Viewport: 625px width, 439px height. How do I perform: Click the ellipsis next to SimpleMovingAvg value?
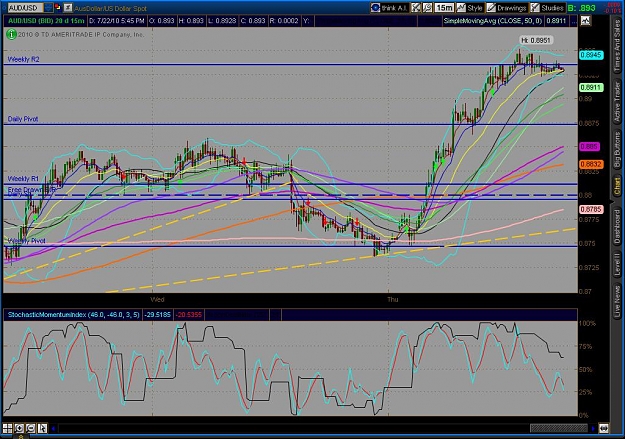573,21
